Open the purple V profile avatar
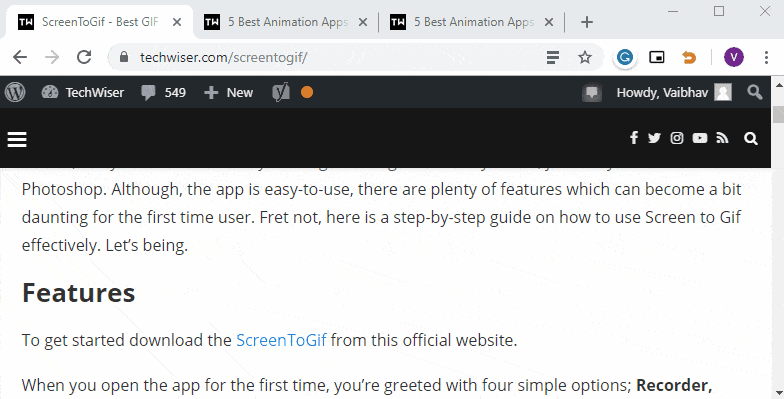This screenshot has width=784, height=399. pyautogui.click(x=734, y=58)
